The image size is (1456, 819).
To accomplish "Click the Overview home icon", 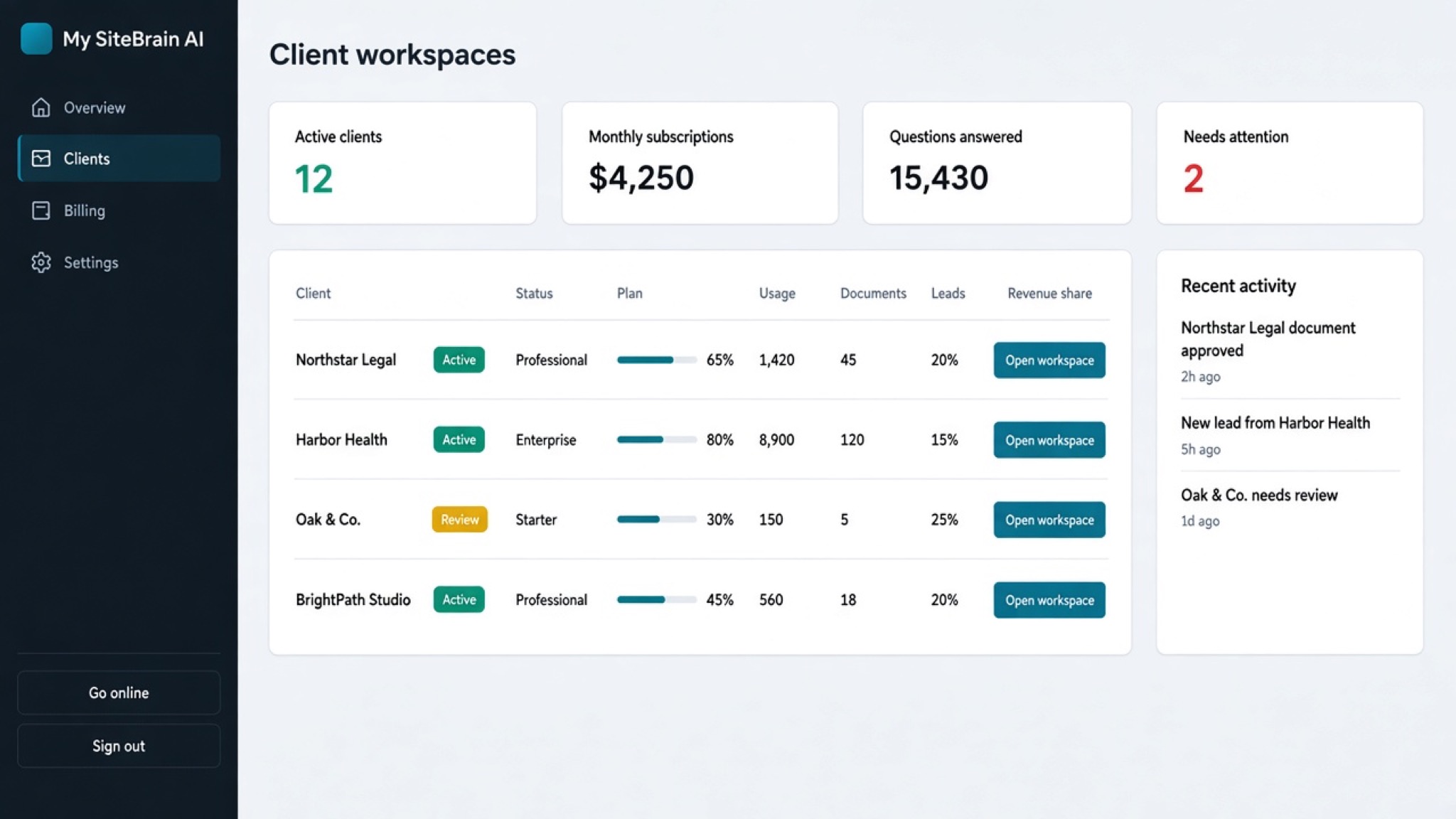I will [x=41, y=107].
